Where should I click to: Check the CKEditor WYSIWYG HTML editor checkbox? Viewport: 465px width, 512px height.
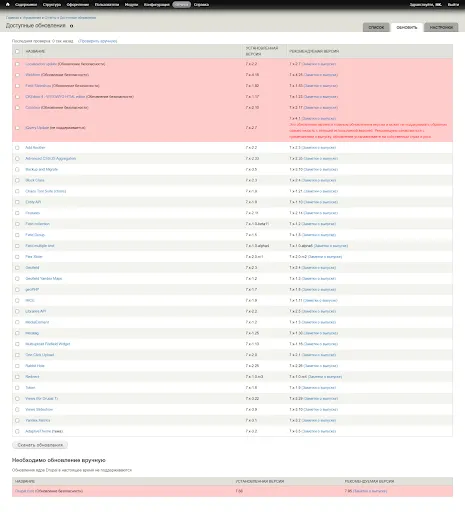(x=17, y=97)
